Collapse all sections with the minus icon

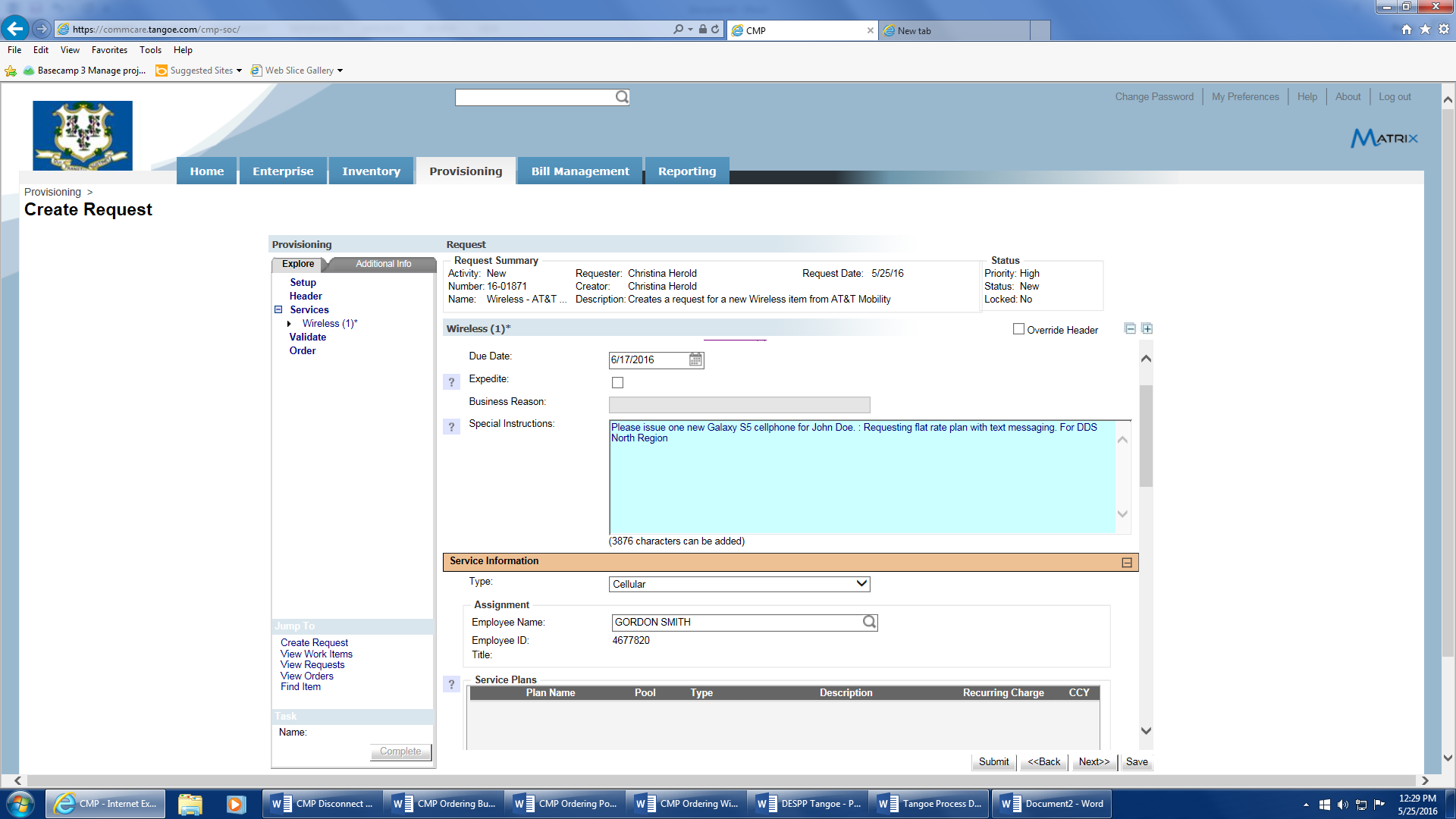click(x=1130, y=328)
